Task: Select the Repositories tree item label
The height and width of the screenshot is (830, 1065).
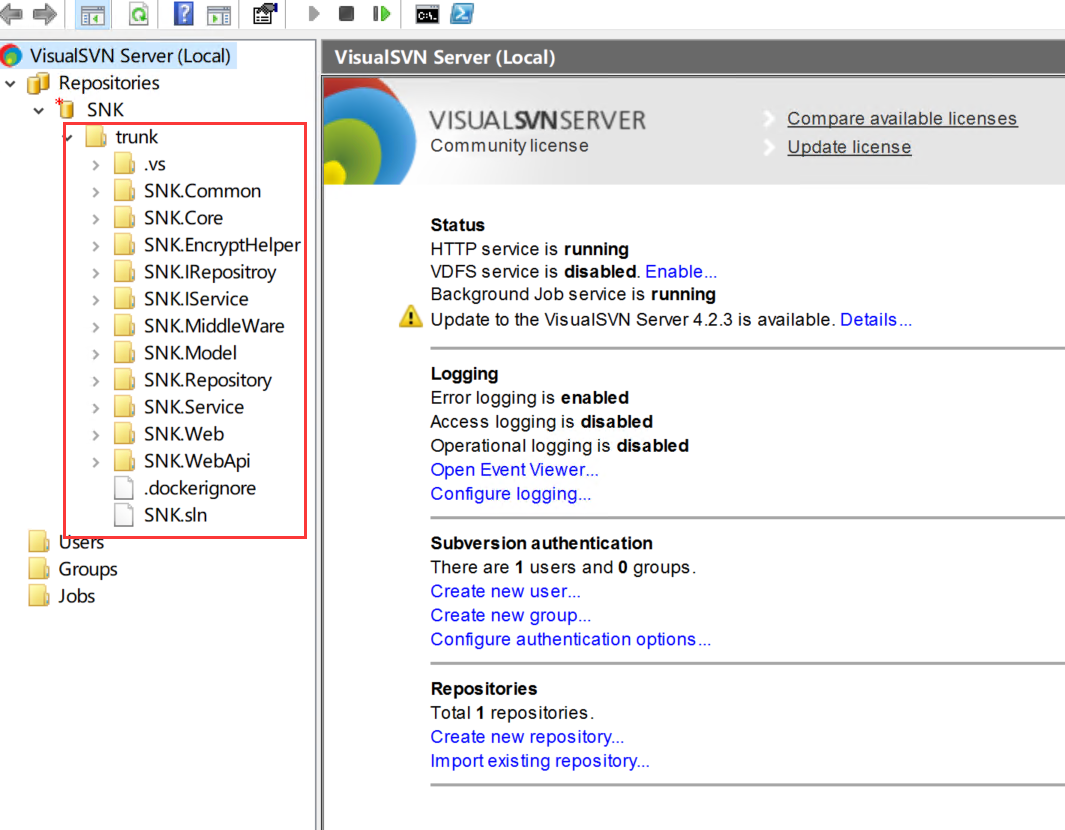Action: point(109,83)
